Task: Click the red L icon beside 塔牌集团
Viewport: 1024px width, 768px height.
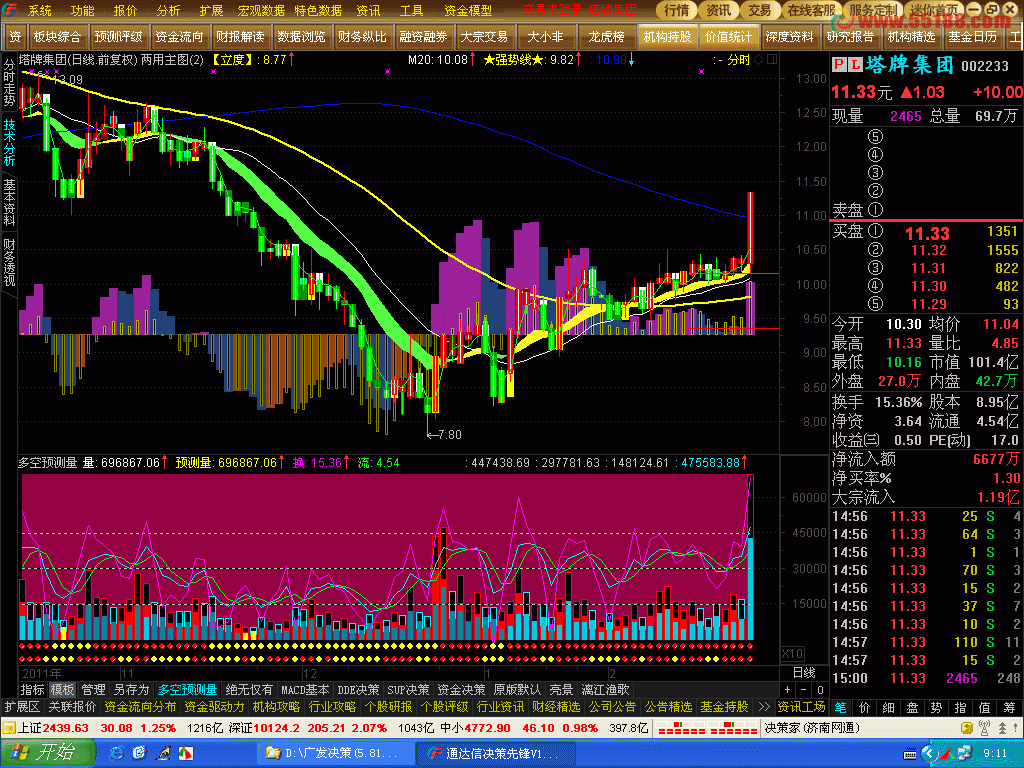Action: point(855,64)
